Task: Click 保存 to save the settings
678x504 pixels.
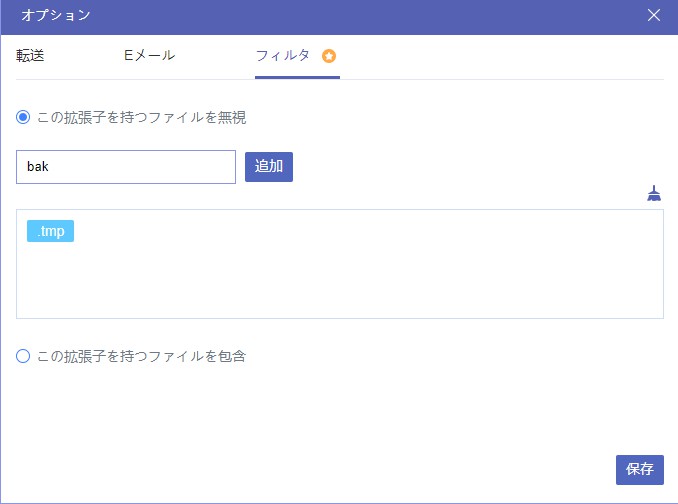Action: (x=640, y=469)
